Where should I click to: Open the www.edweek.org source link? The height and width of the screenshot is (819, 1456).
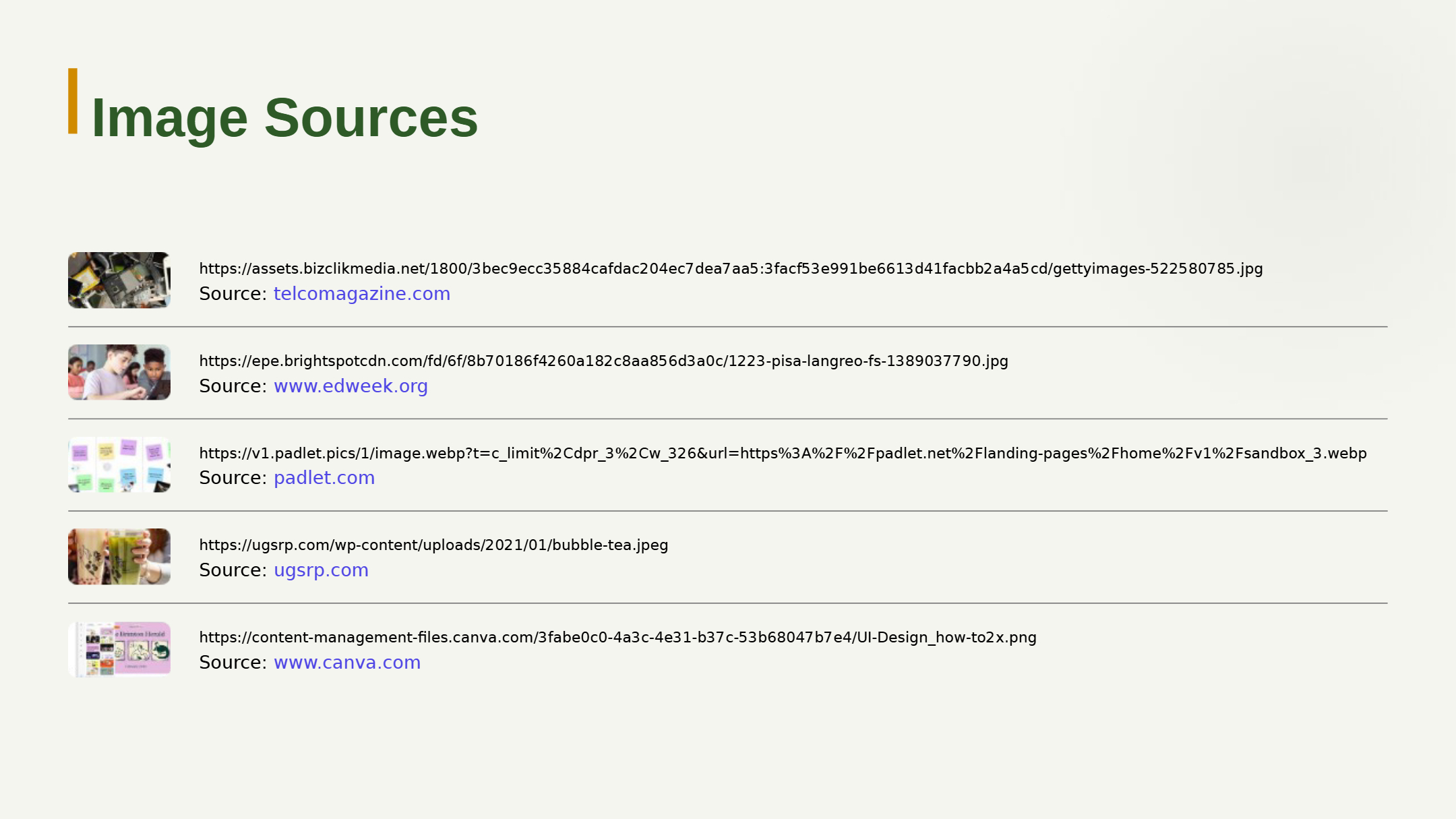(x=351, y=386)
